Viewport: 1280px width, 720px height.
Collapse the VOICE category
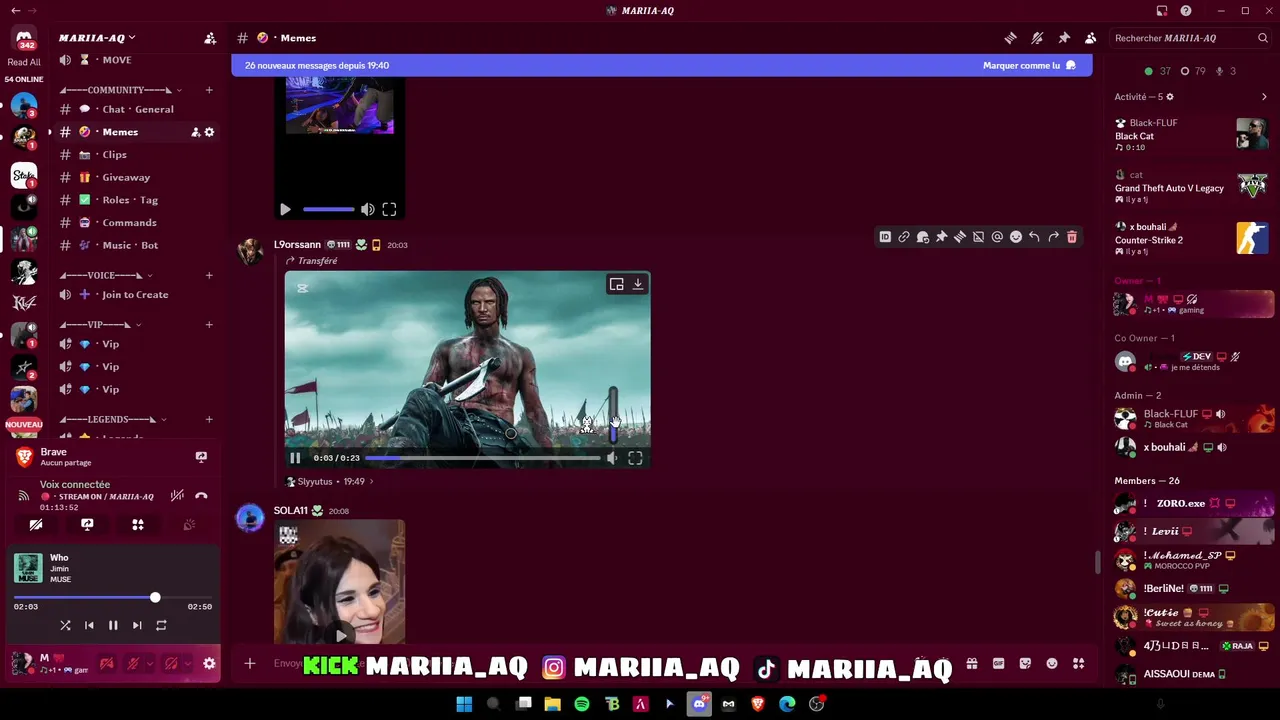click(x=105, y=275)
